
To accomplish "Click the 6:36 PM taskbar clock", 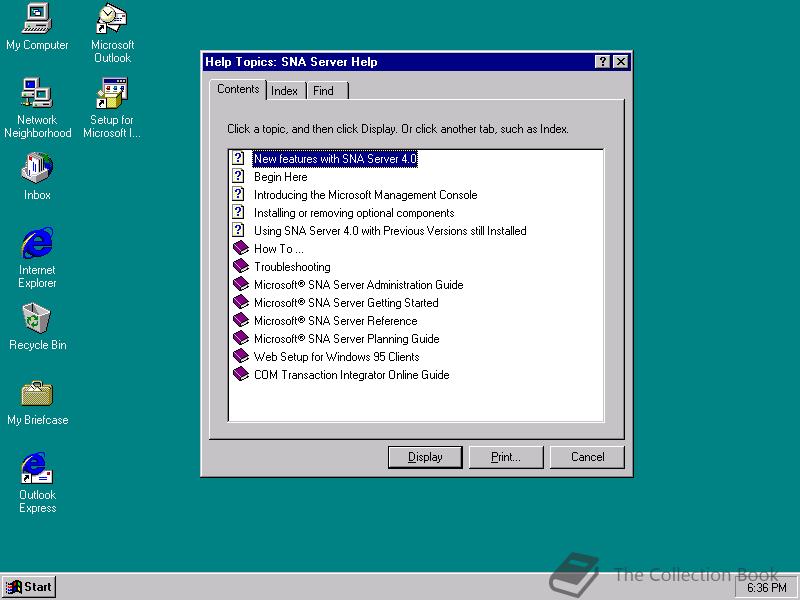I will click(766, 588).
